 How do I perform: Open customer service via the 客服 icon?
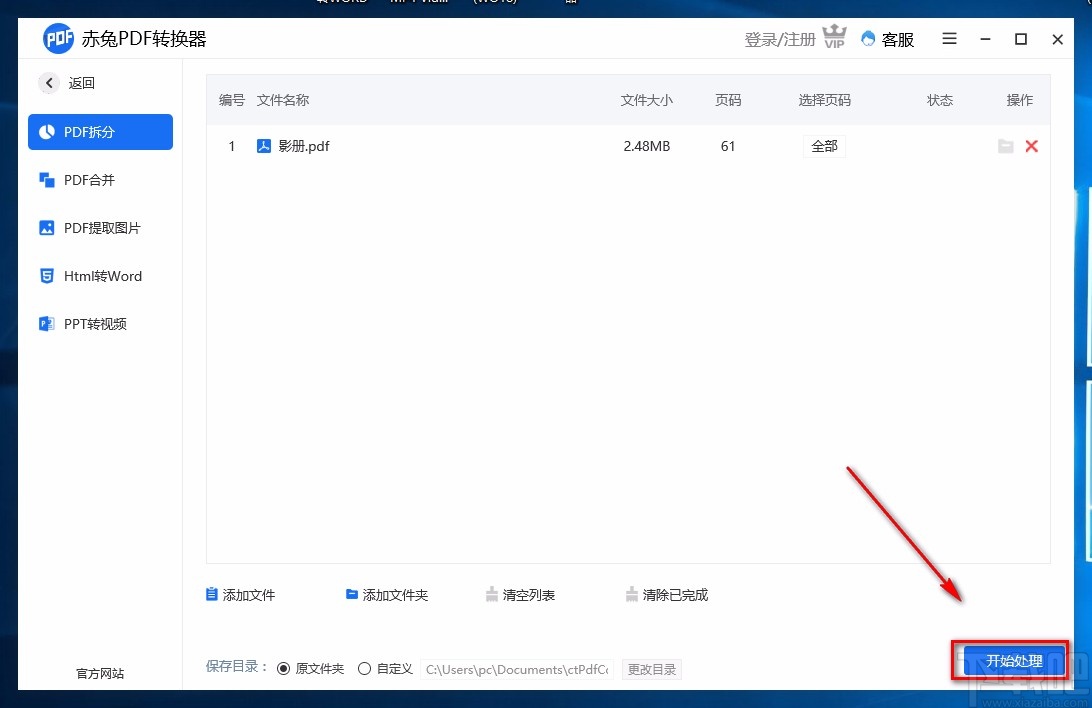pos(887,39)
